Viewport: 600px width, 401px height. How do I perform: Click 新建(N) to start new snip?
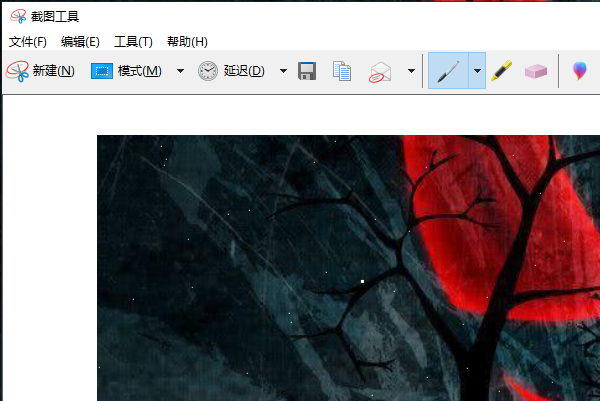(41, 71)
